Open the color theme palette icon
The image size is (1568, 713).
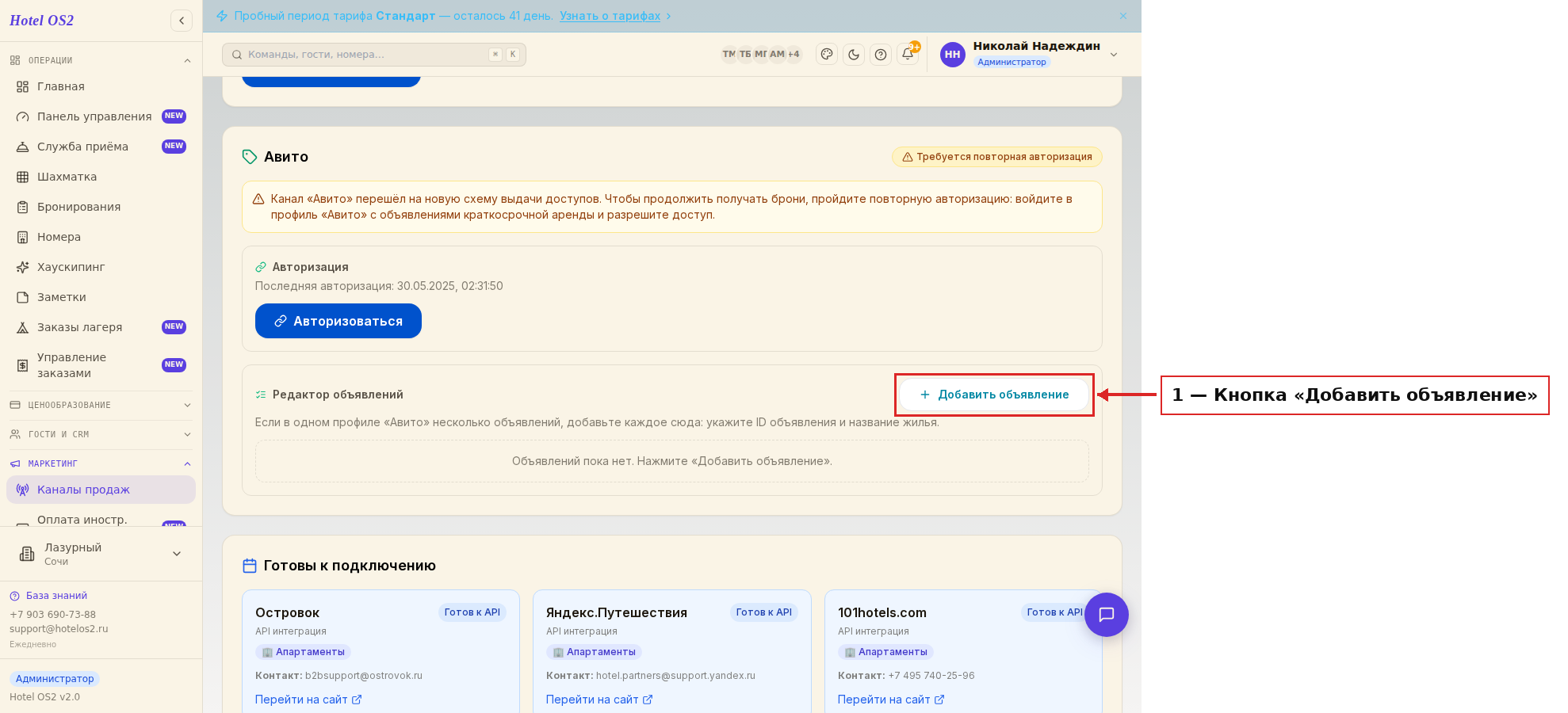point(827,55)
